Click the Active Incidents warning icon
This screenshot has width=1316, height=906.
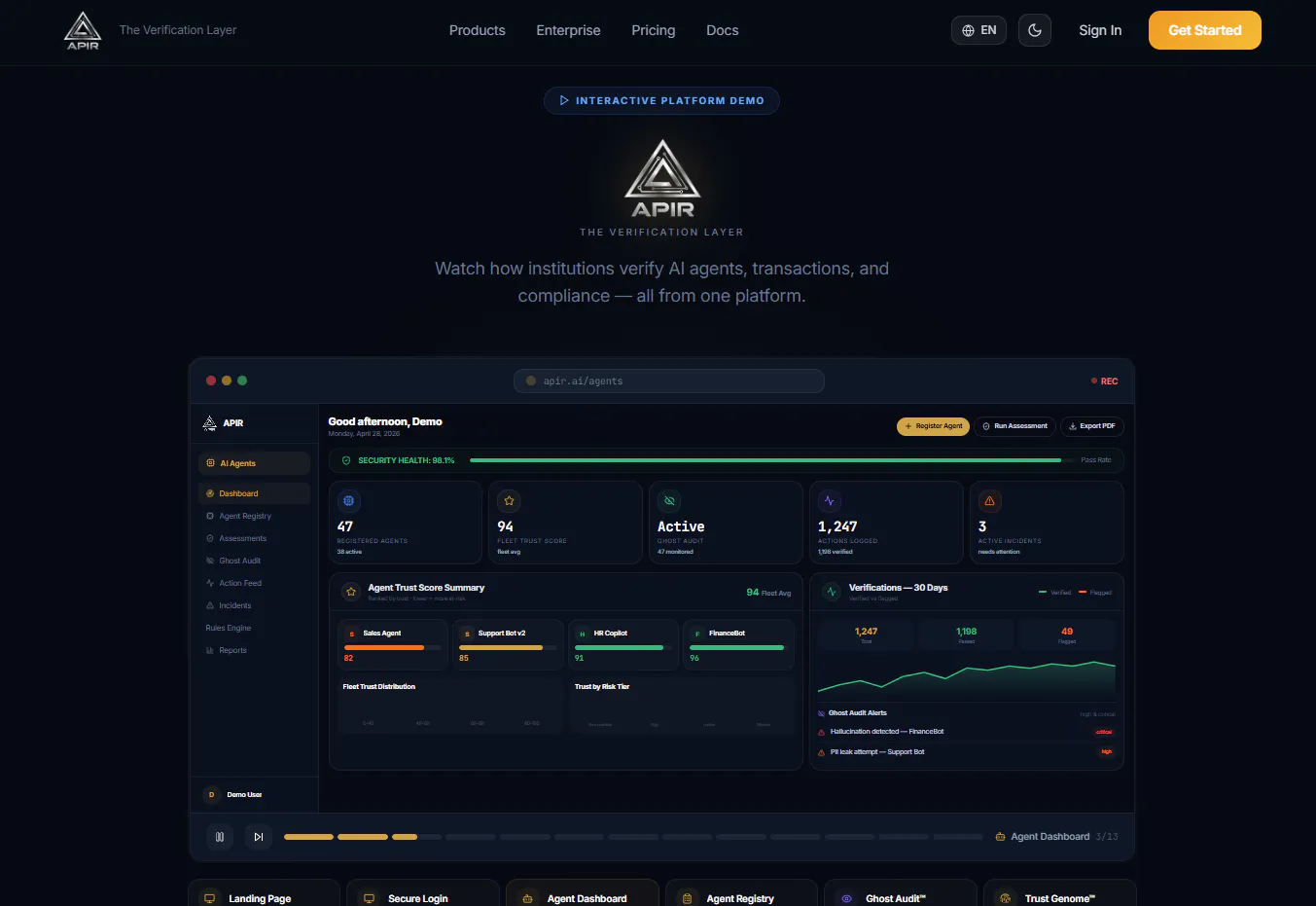(989, 501)
